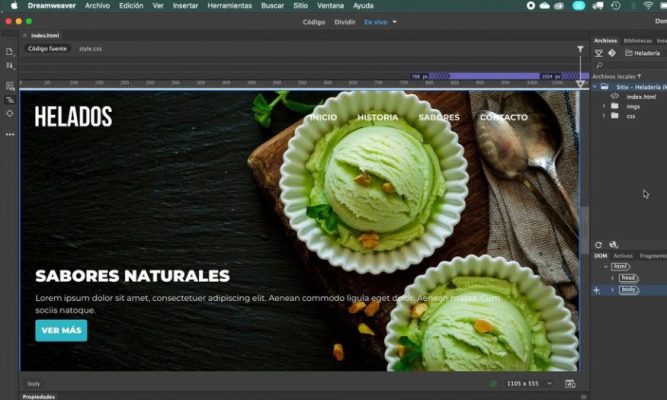Click the refresh icon above the DOM panel
667x400 pixels.
599,244
